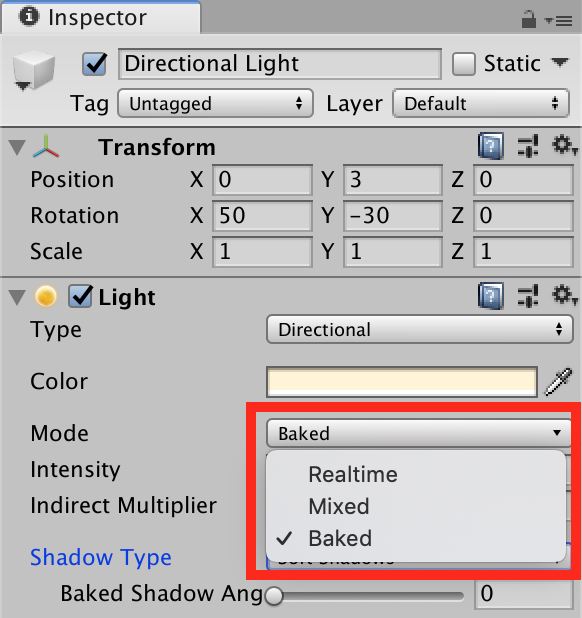The width and height of the screenshot is (582, 618).
Task: Open the Tag dropdown showing Untagged
Action: [x=215, y=104]
